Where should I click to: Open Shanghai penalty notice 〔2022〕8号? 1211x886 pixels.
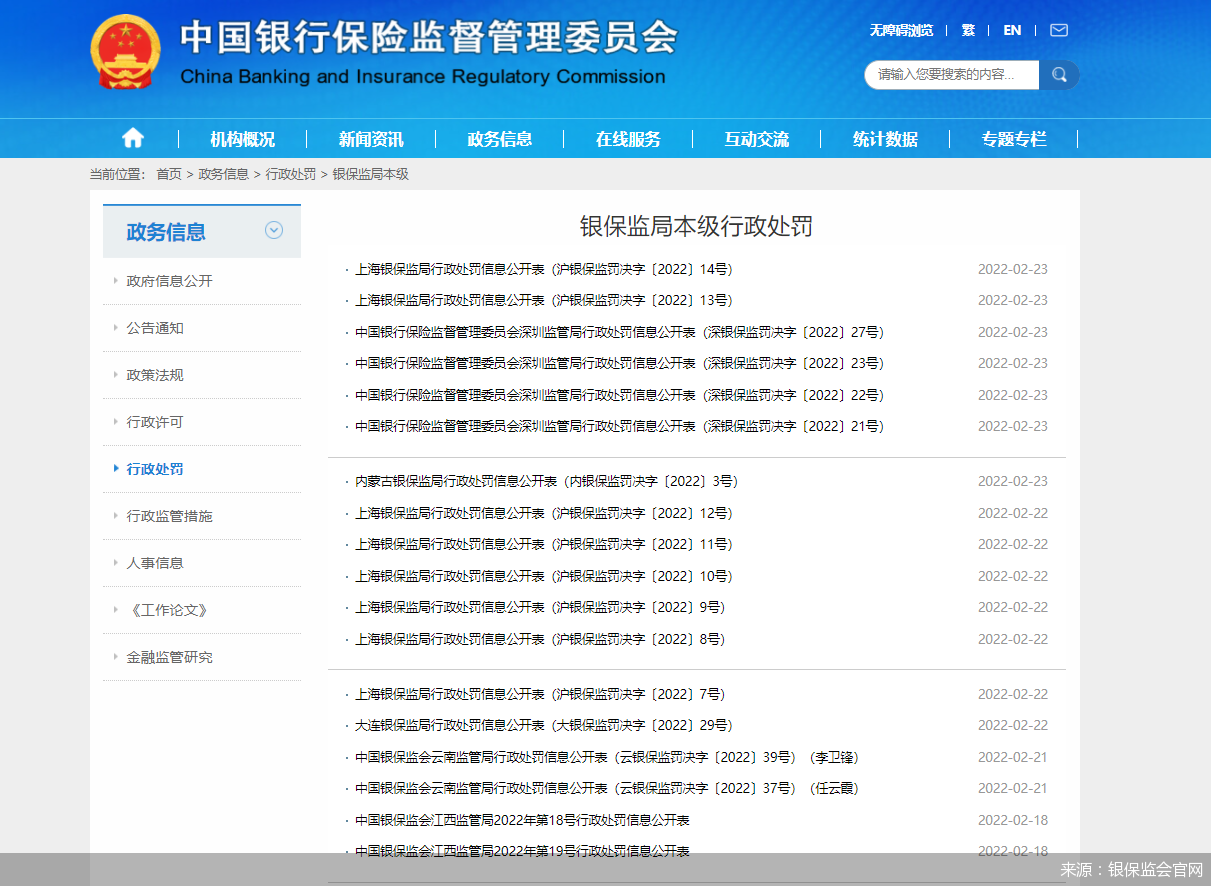540,639
